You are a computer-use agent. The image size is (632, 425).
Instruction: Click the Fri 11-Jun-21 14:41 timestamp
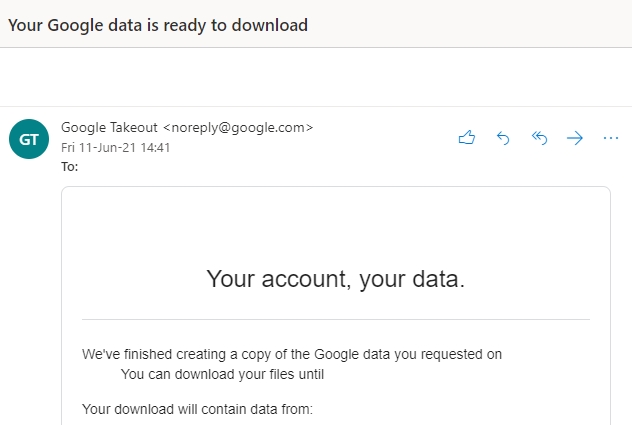(115, 148)
